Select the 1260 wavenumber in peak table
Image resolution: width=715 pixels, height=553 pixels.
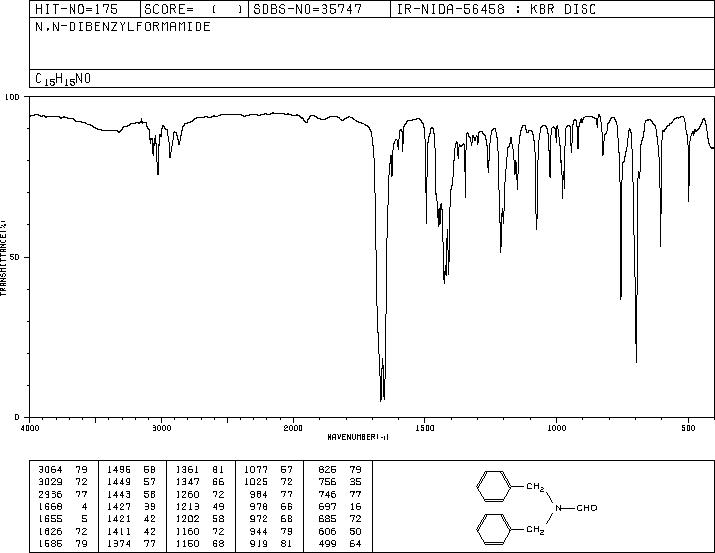tap(188, 494)
